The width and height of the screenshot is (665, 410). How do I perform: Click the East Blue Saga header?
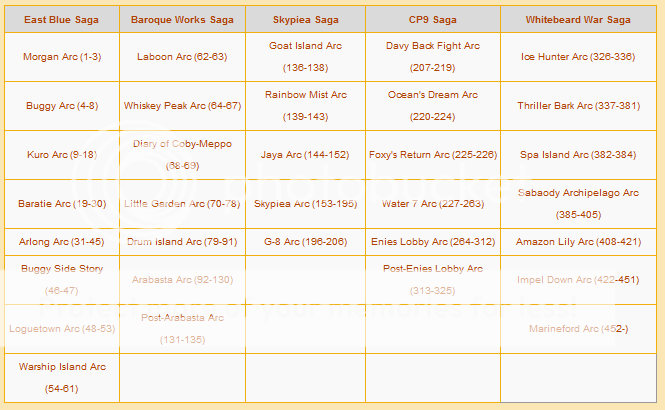pos(61,20)
